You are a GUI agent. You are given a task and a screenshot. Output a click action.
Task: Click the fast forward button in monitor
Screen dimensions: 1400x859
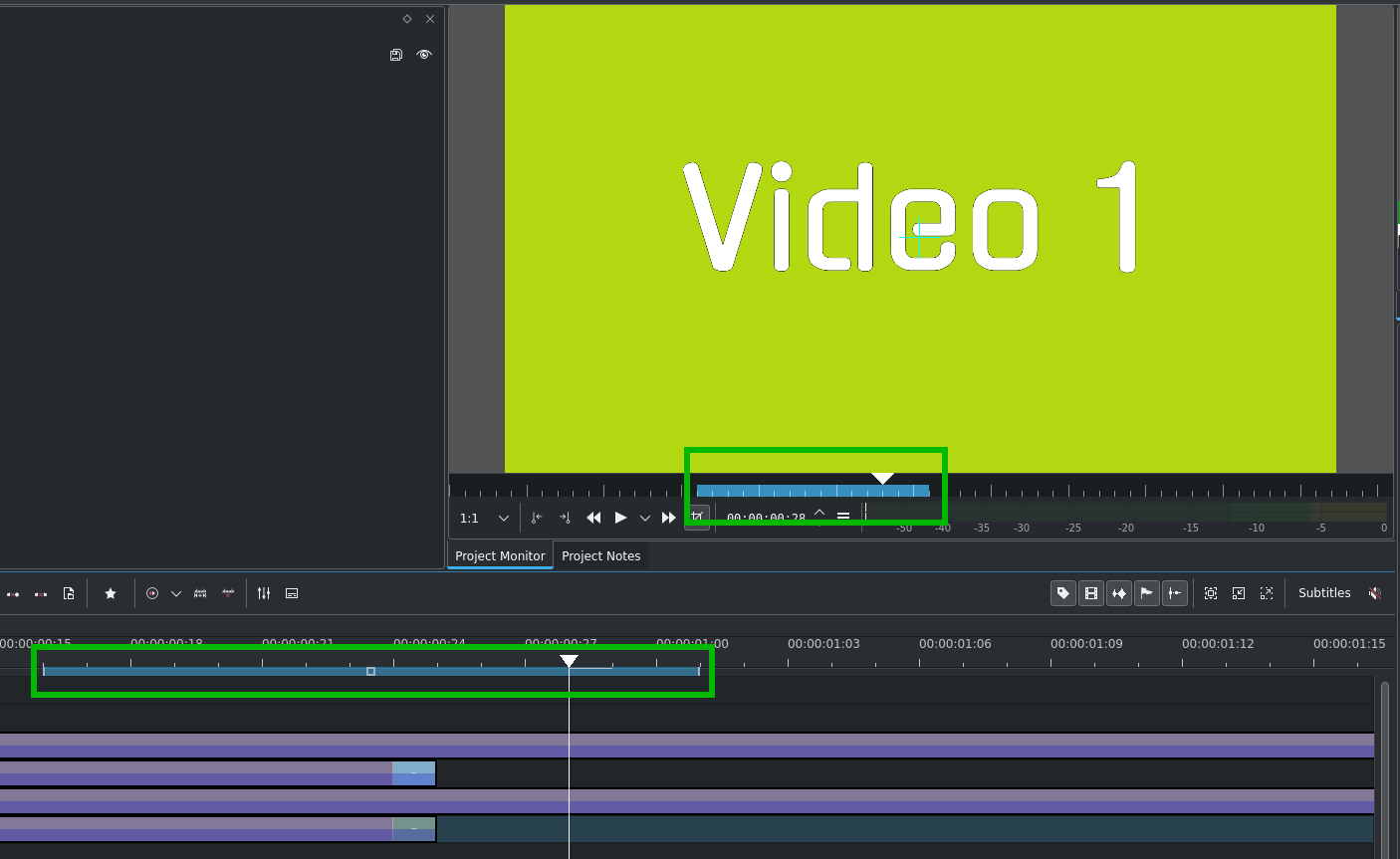coord(669,518)
